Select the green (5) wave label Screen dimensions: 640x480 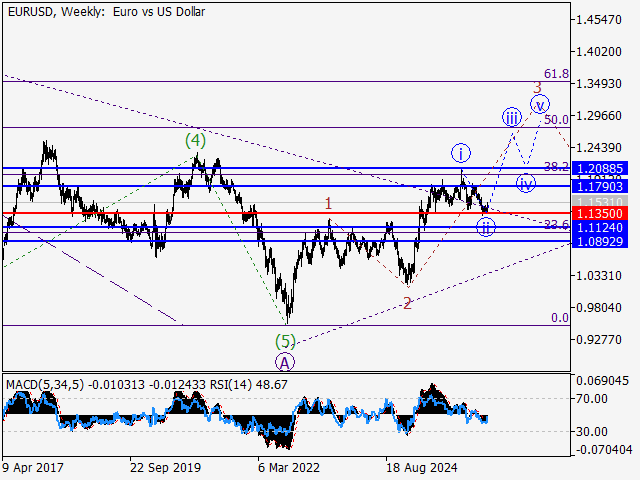tap(285, 341)
